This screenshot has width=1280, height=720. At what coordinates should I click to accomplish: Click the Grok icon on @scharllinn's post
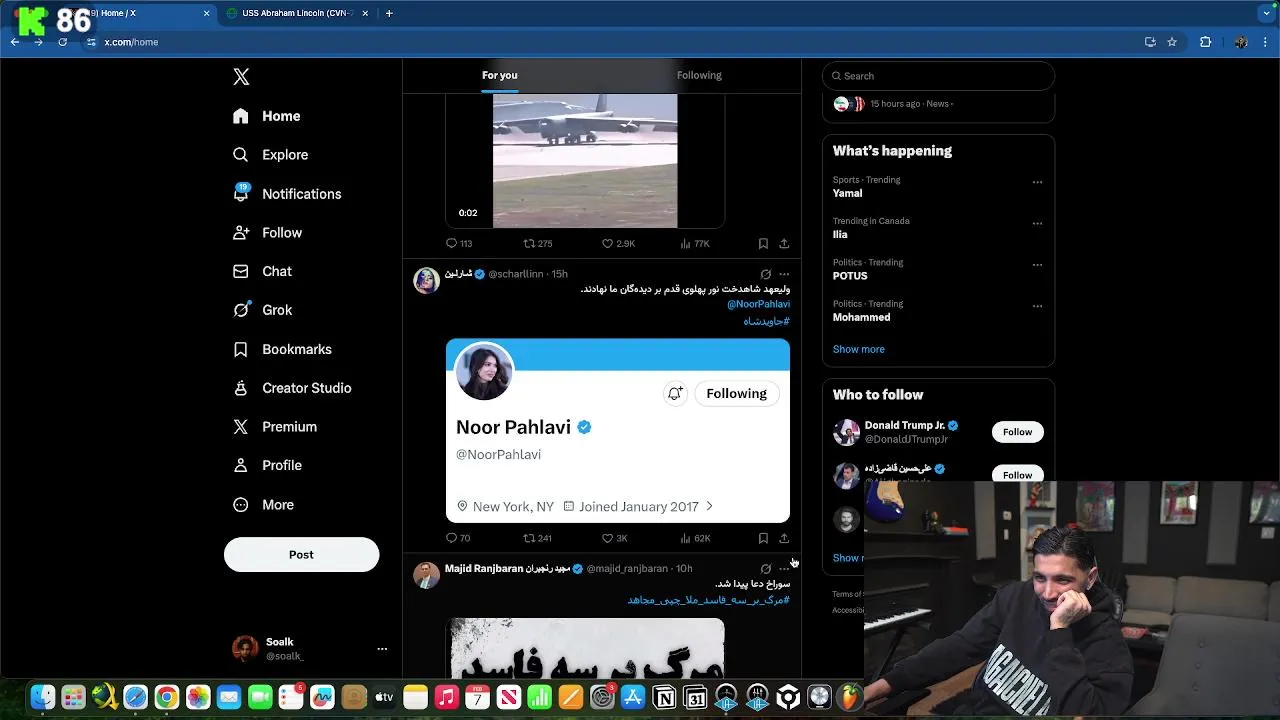(x=766, y=274)
